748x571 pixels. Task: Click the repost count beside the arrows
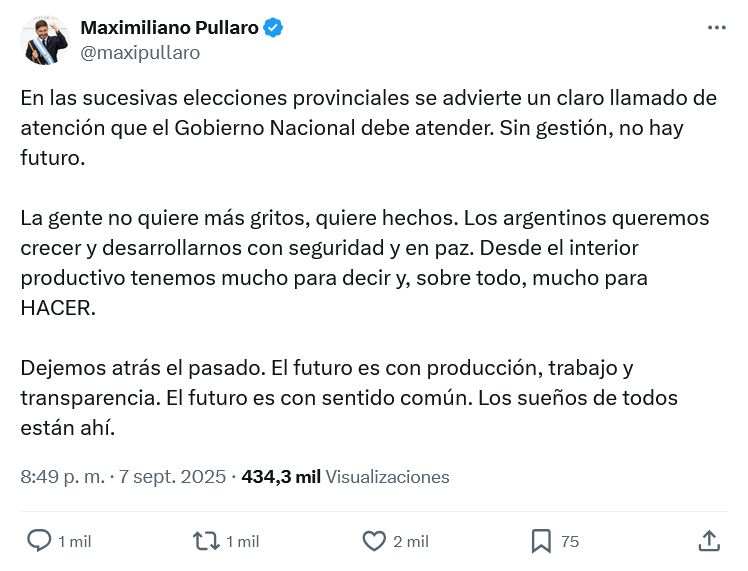coord(243,542)
